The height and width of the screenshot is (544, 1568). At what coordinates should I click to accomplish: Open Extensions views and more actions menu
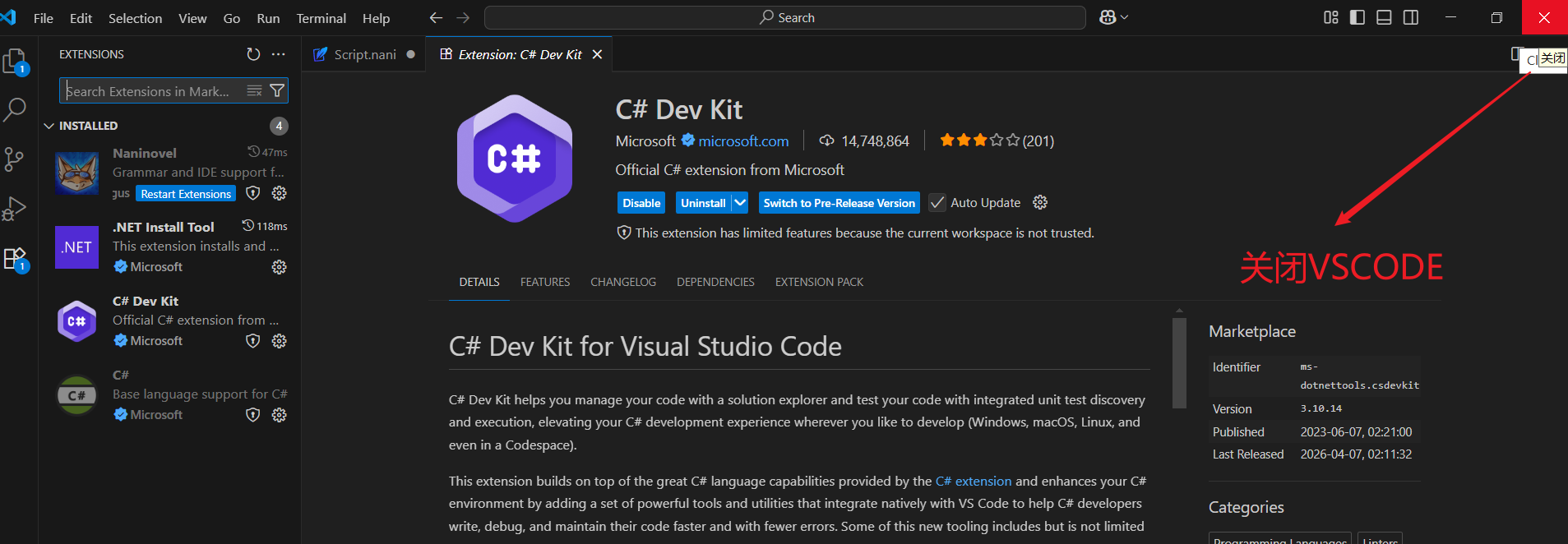pyautogui.click(x=279, y=54)
